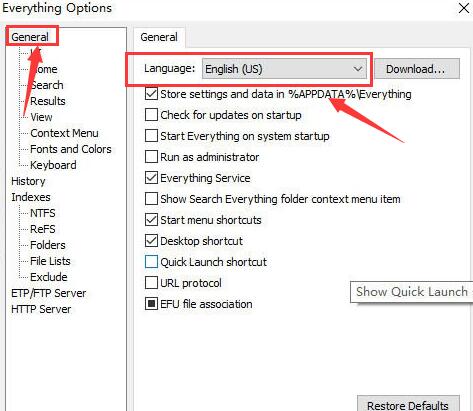Image resolution: width=473 pixels, height=411 pixels.
Task: Open Context Menu settings
Action: (64, 133)
